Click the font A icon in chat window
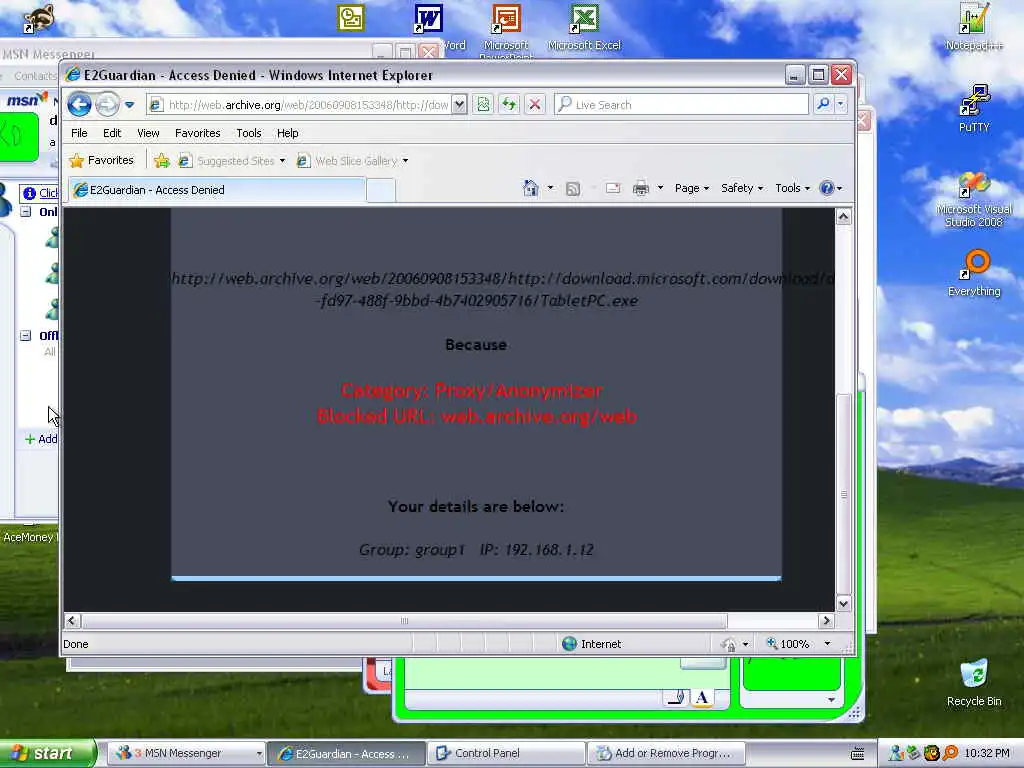 coord(702,697)
